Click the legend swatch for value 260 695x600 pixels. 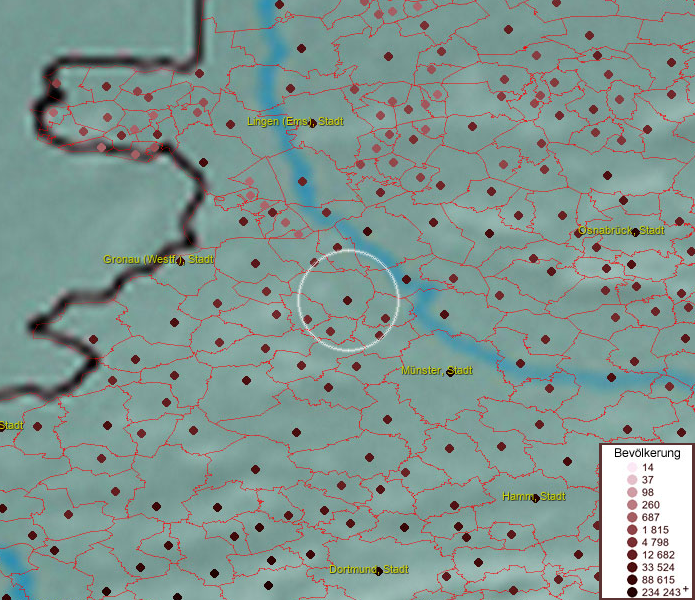pos(632,505)
